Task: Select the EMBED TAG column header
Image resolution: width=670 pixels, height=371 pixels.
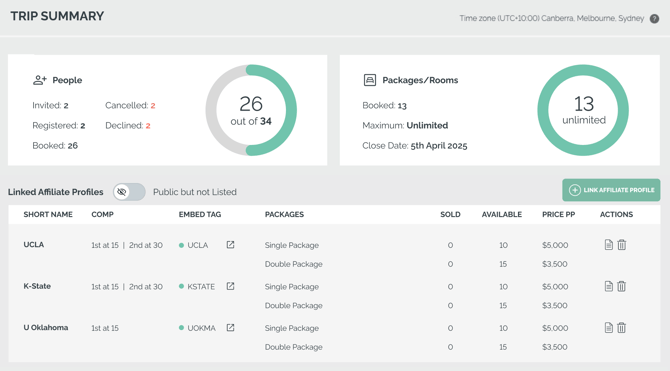Action: (x=200, y=215)
